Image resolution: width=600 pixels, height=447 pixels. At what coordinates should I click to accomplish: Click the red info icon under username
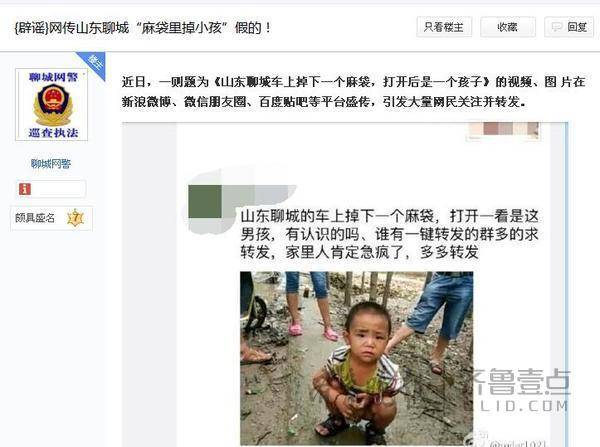click(x=25, y=189)
